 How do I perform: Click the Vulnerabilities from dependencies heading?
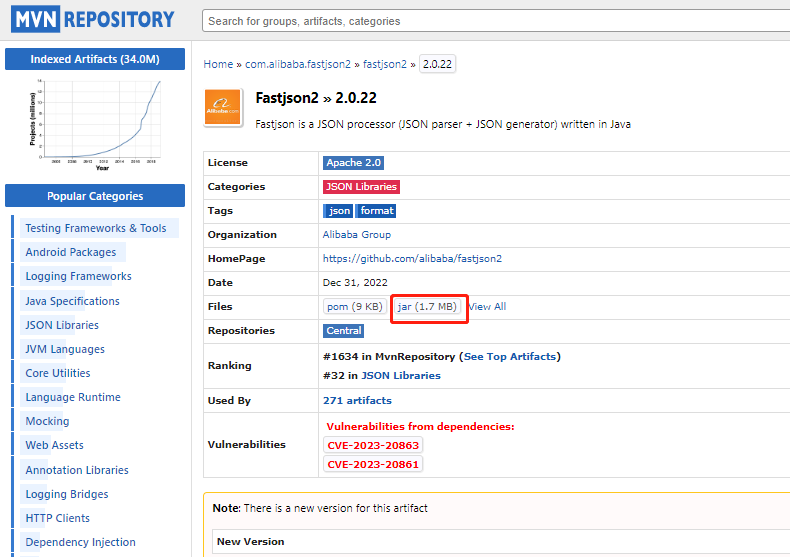click(x=420, y=427)
